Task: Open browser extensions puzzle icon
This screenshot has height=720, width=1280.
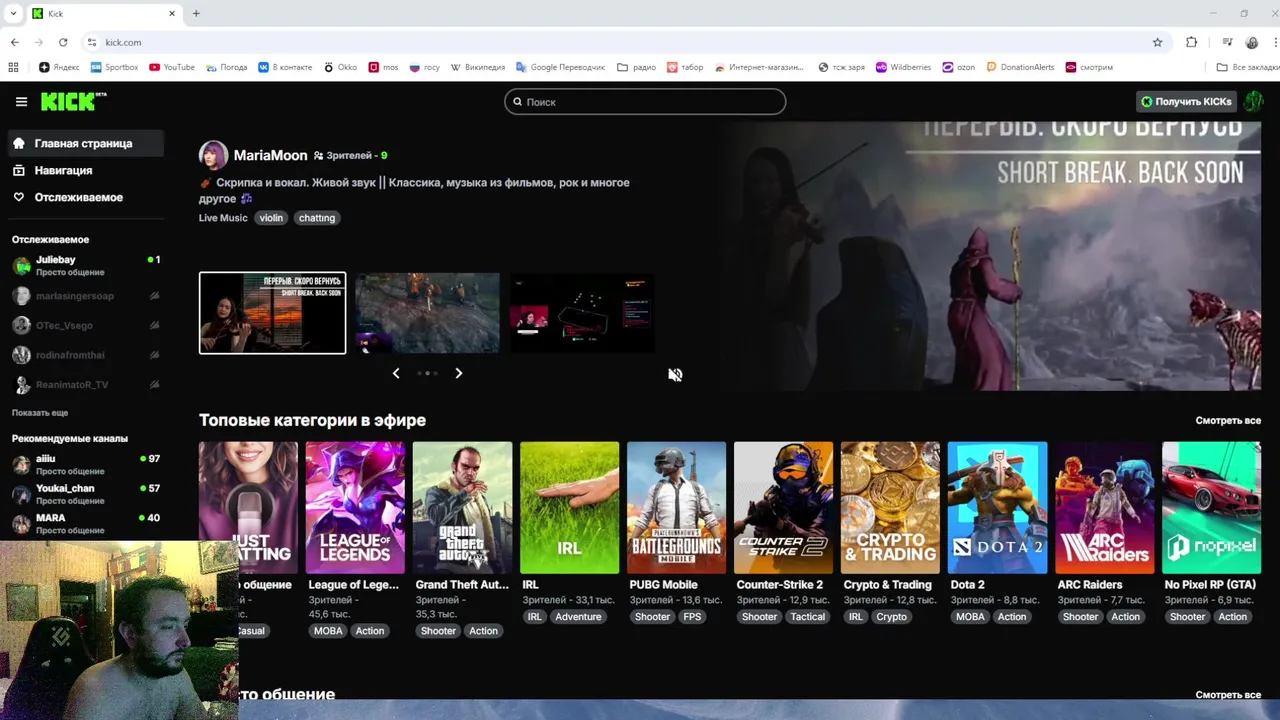Action: tap(1191, 42)
